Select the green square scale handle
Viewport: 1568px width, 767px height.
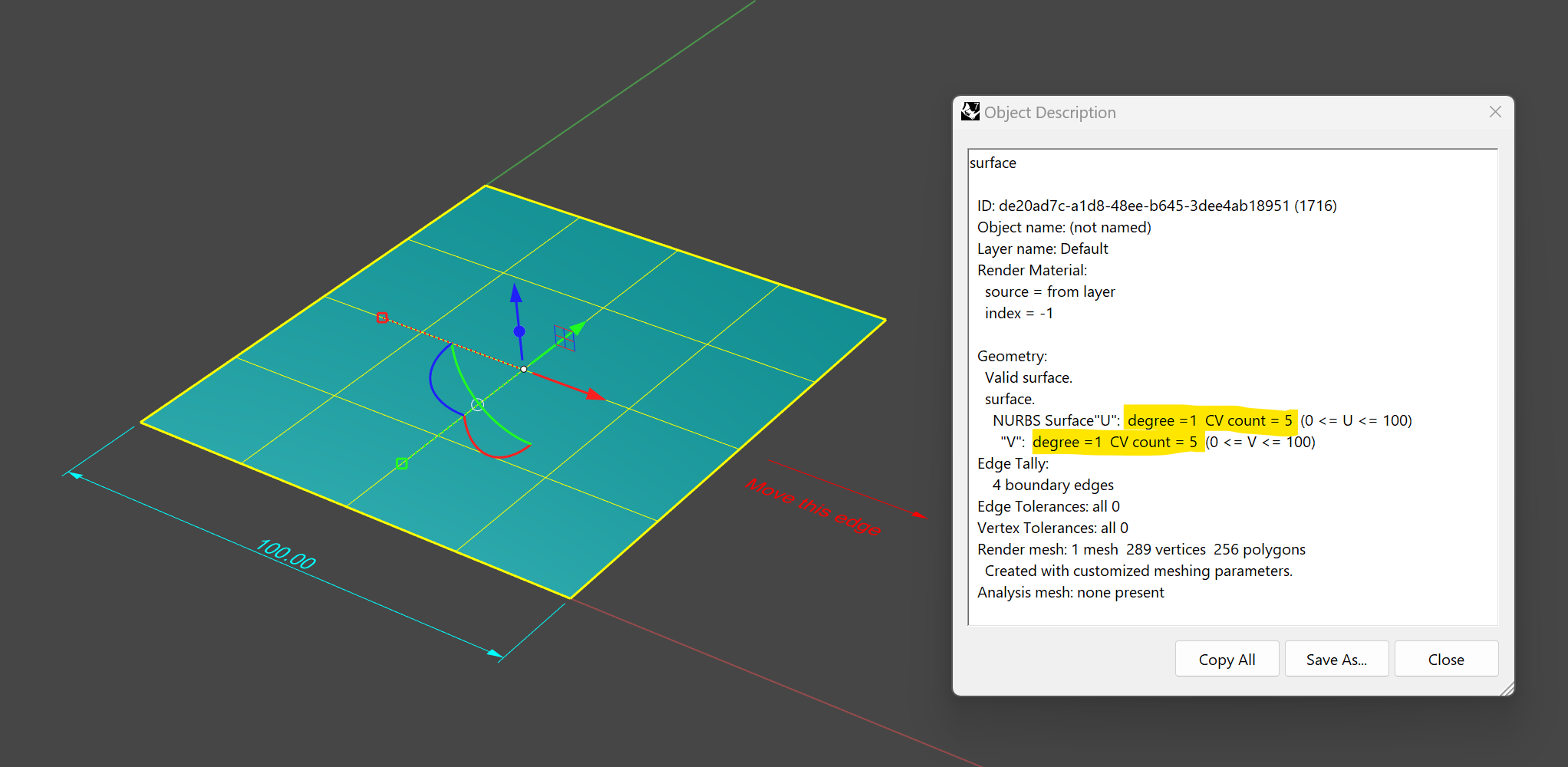401,463
